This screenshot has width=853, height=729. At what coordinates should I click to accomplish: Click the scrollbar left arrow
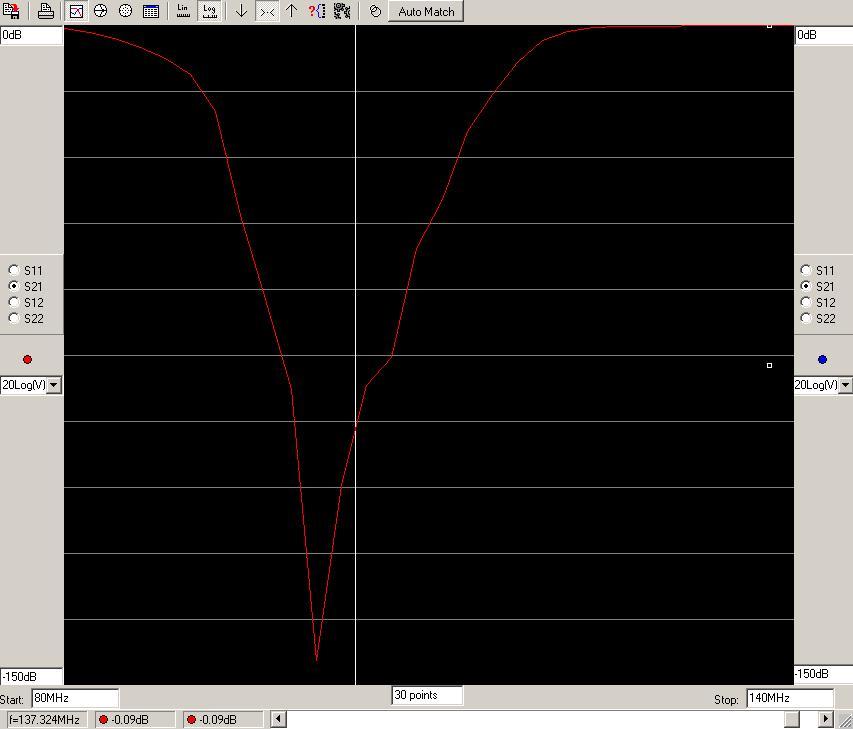[278, 719]
